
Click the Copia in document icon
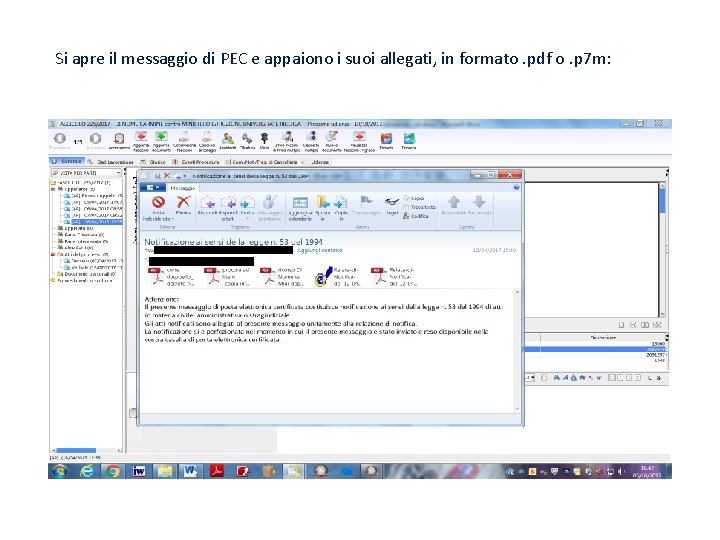(341, 202)
